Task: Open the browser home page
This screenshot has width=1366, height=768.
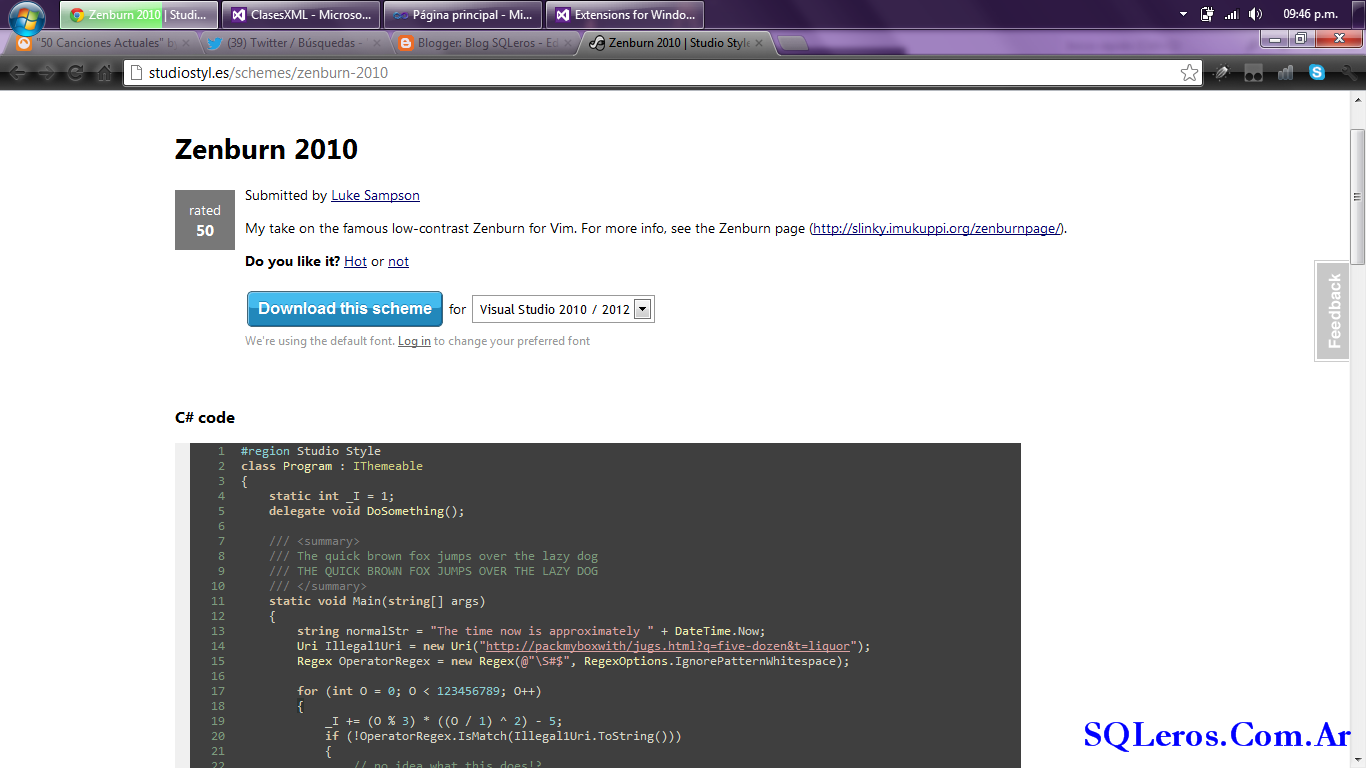Action: click(104, 73)
